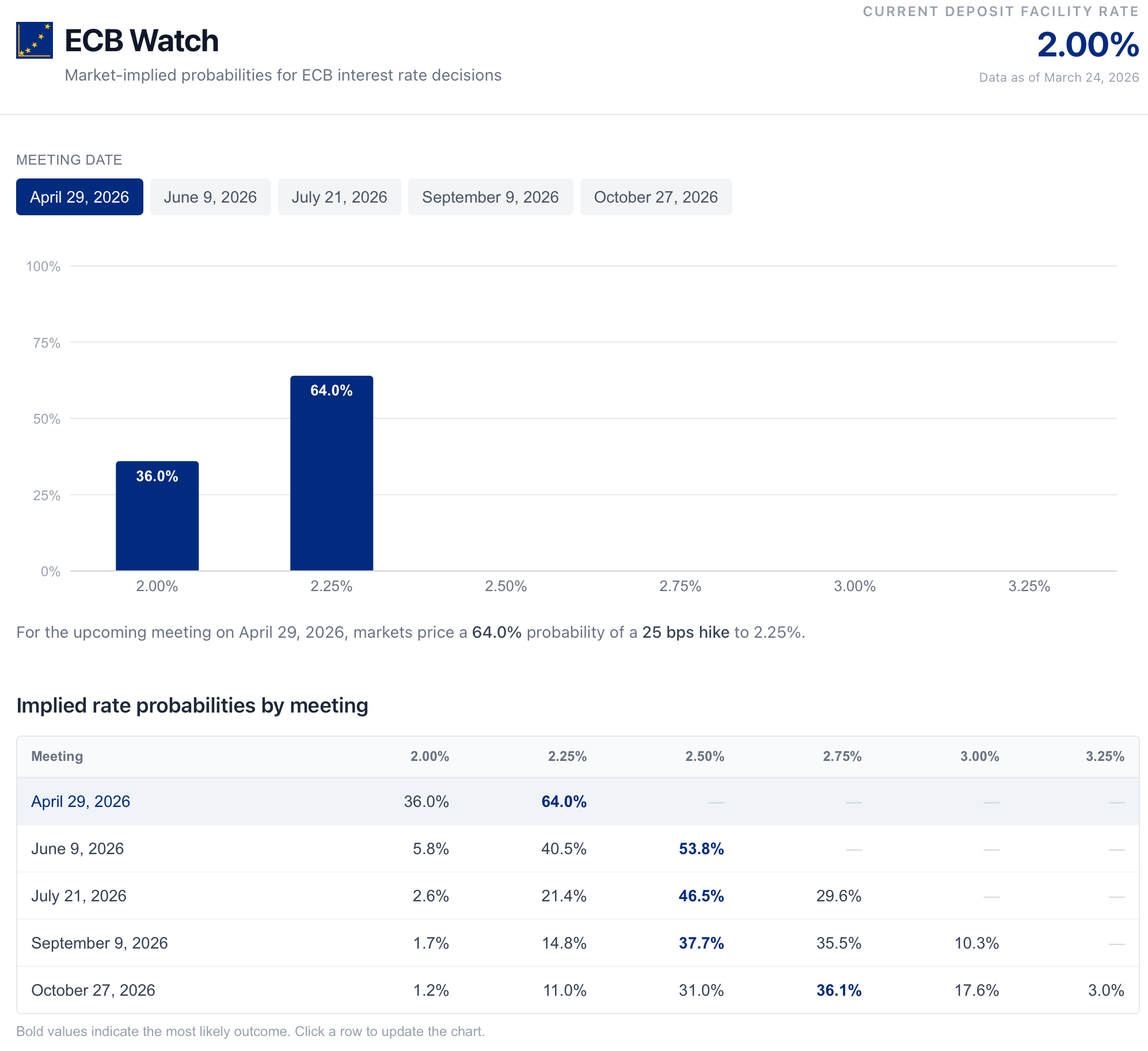Click the 36.0% bar for 2.00%
The height and width of the screenshot is (1051, 1148).
tap(157, 515)
